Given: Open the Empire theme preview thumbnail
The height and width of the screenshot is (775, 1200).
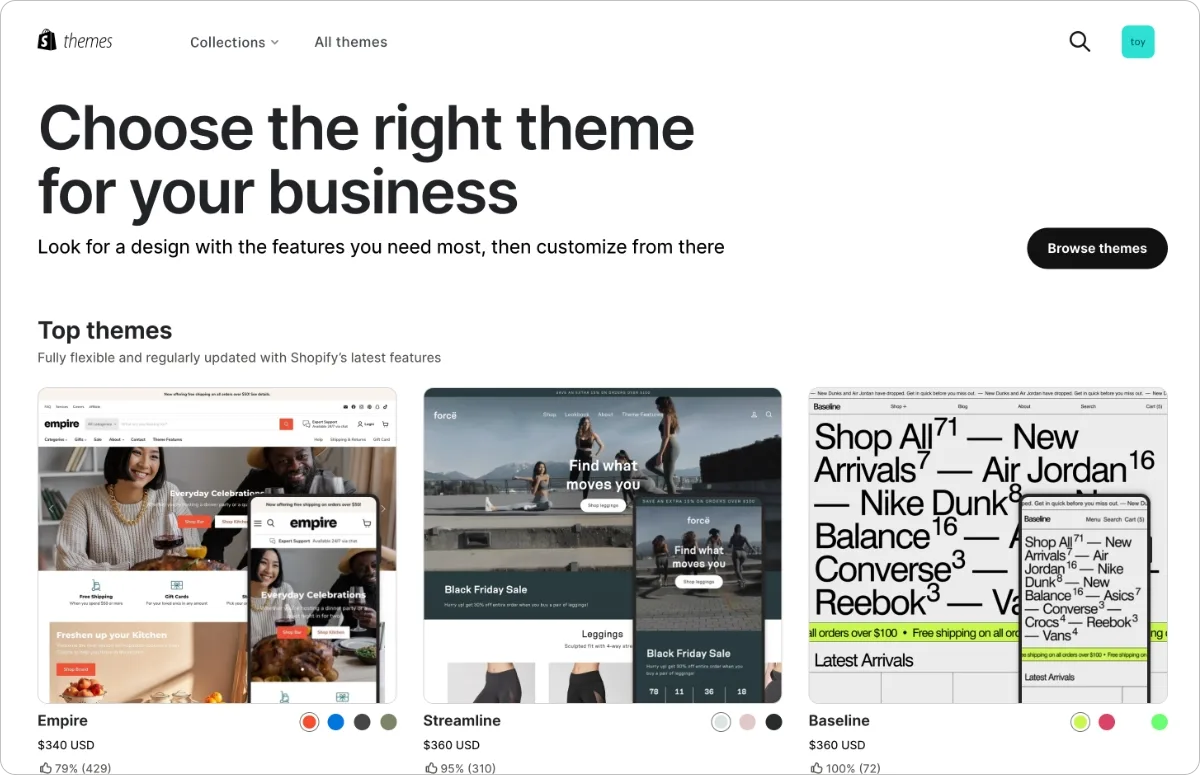Looking at the screenshot, I should (217, 545).
